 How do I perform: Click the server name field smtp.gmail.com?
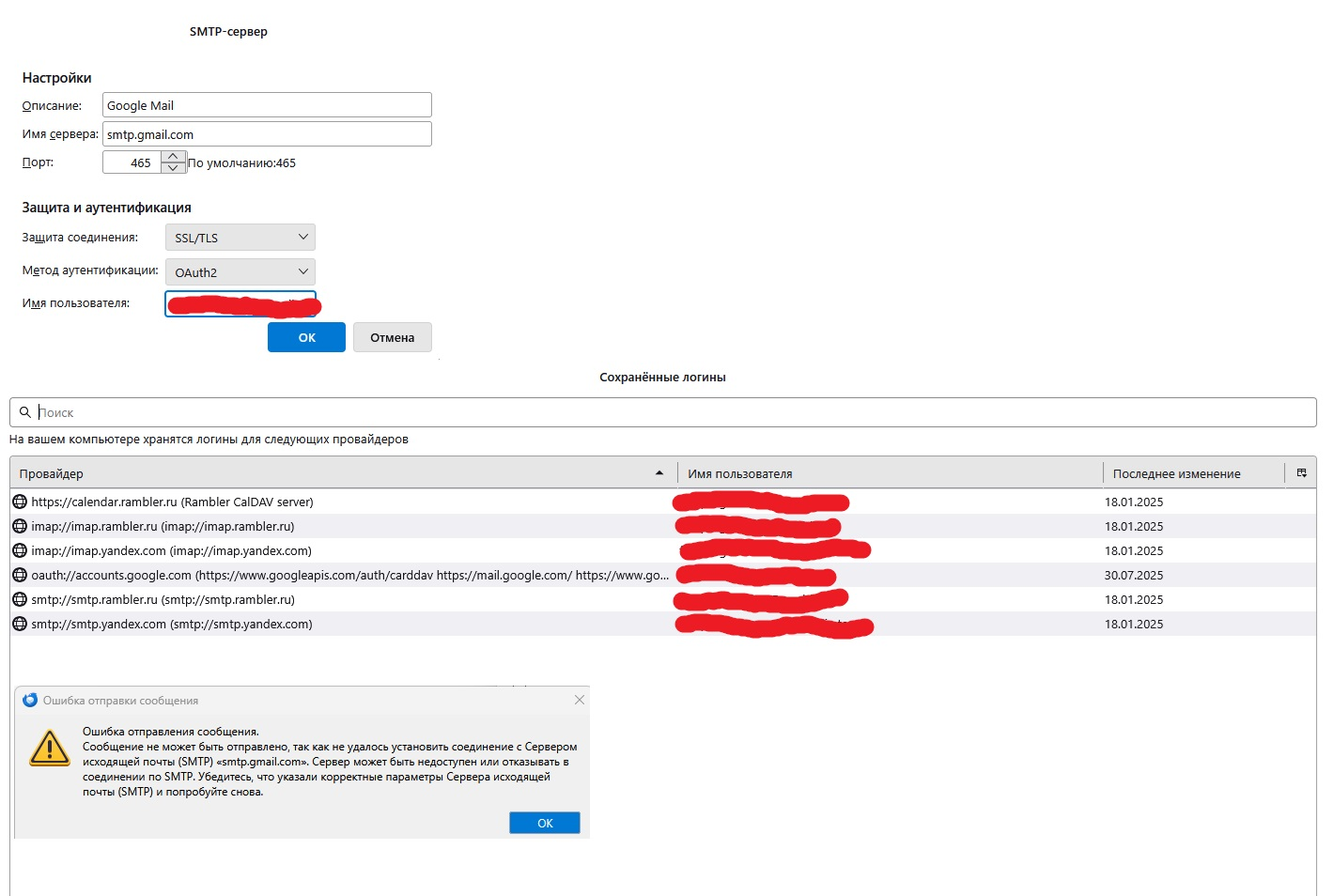[x=267, y=134]
